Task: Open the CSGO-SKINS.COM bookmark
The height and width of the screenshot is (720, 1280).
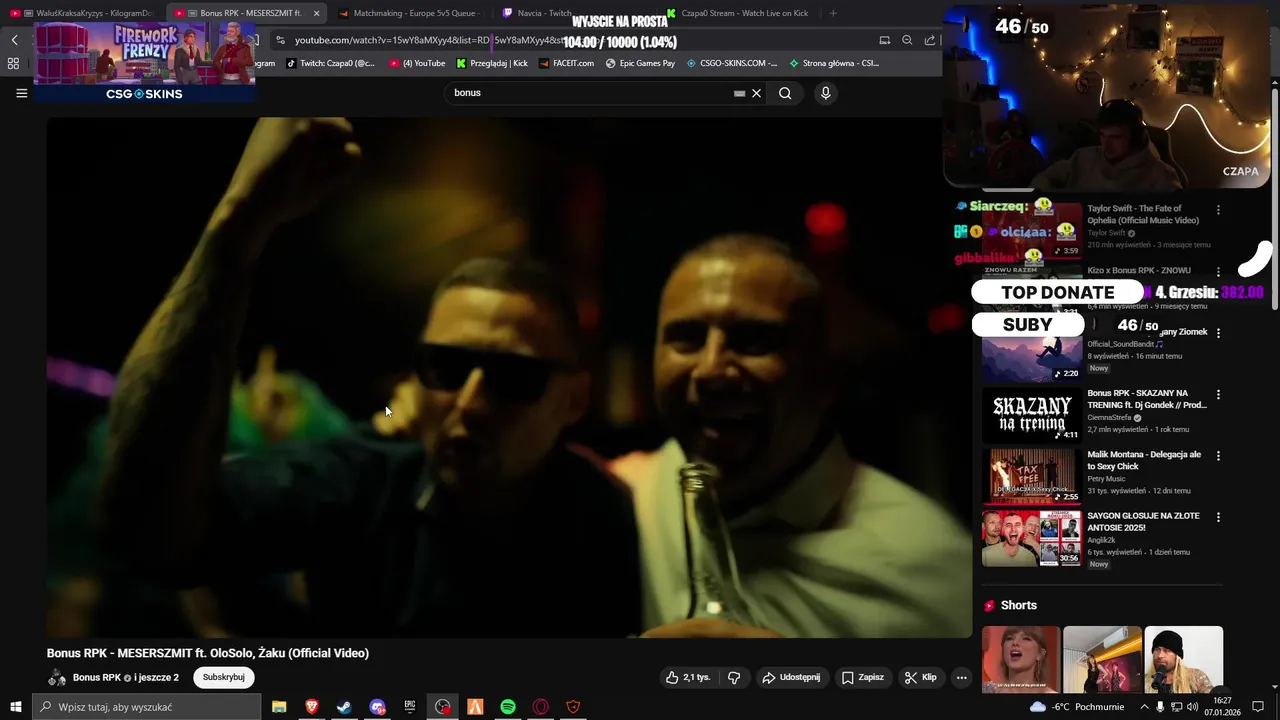Action: [x=732, y=63]
